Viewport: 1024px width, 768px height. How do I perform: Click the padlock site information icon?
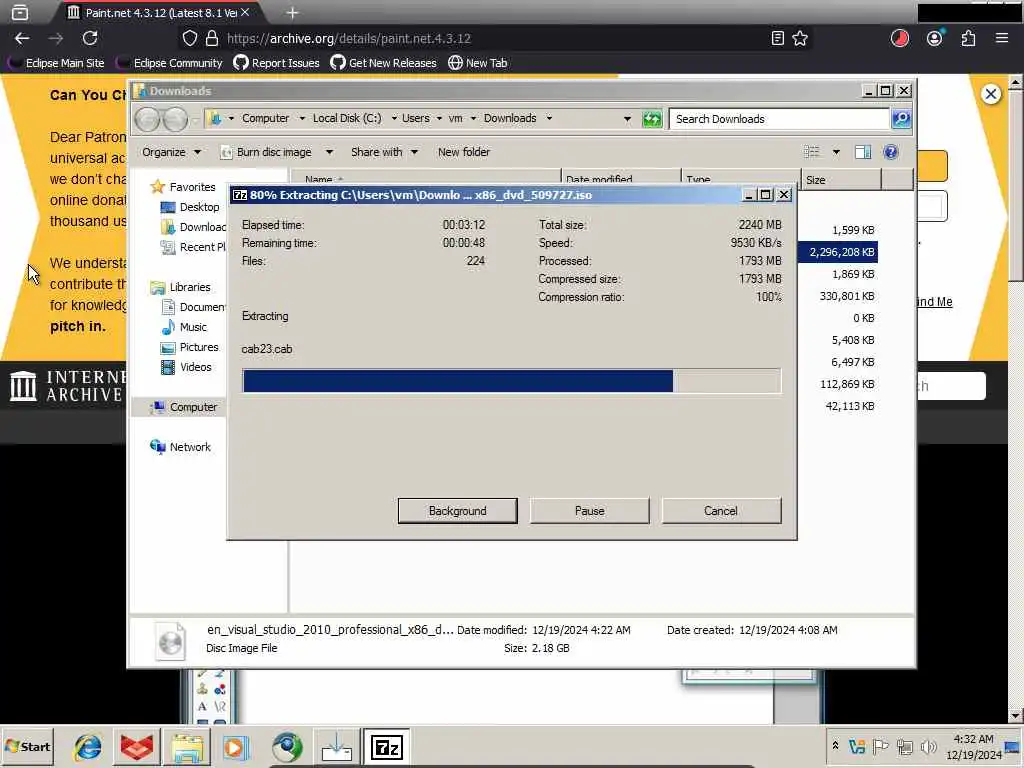click(212, 39)
